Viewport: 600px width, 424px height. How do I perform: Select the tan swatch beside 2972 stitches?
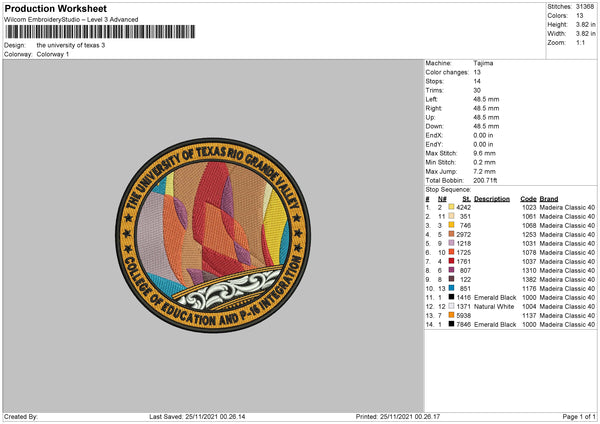pyautogui.click(x=451, y=234)
